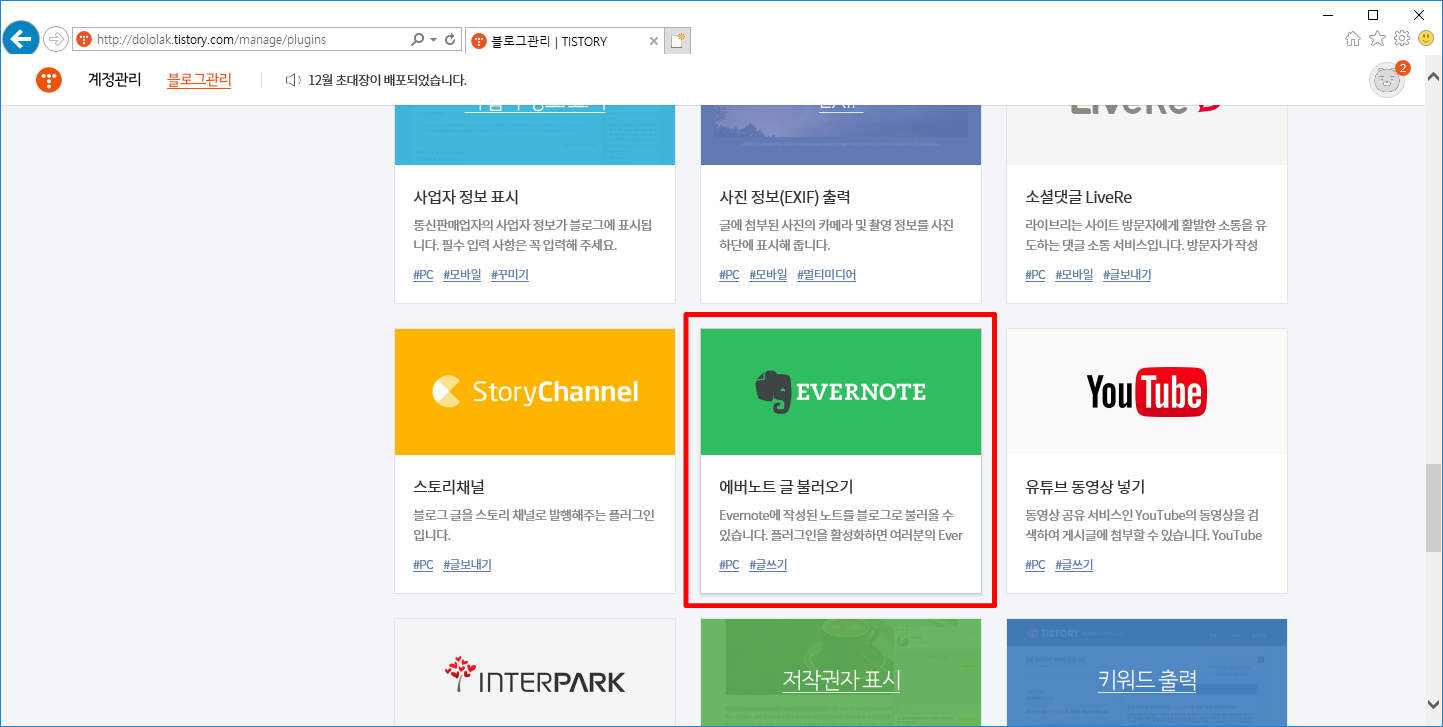
Task: Filter by #멀티미디어 tag
Action: (826, 275)
